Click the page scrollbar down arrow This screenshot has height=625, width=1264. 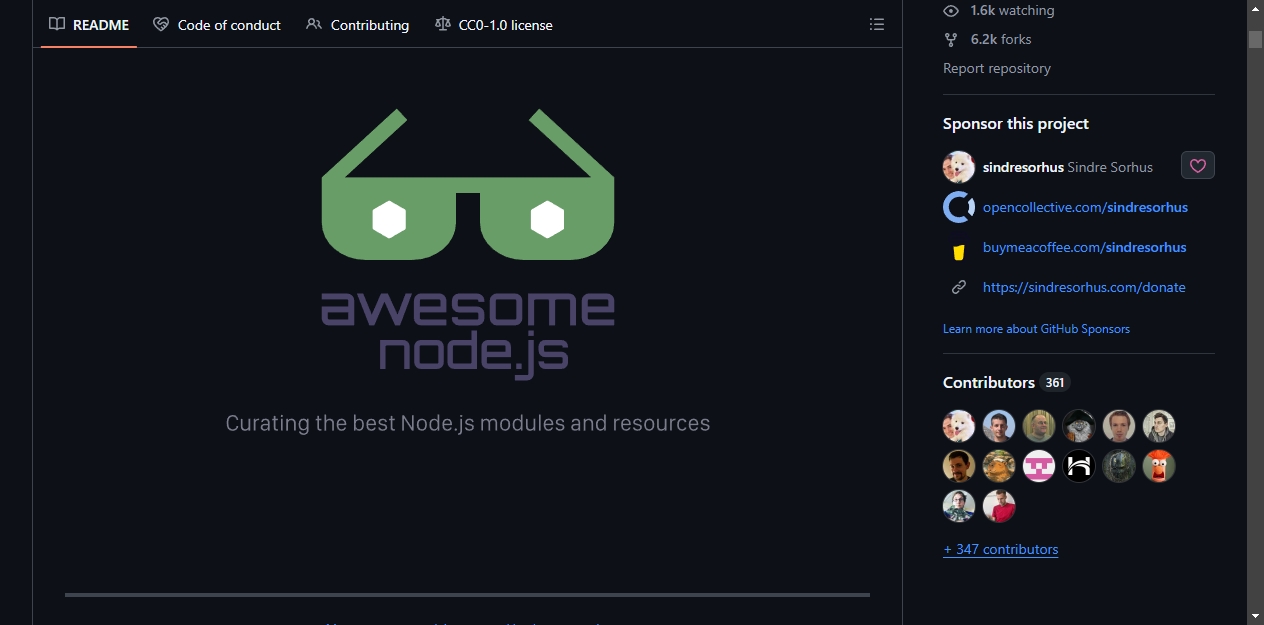tap(1255, 616)
